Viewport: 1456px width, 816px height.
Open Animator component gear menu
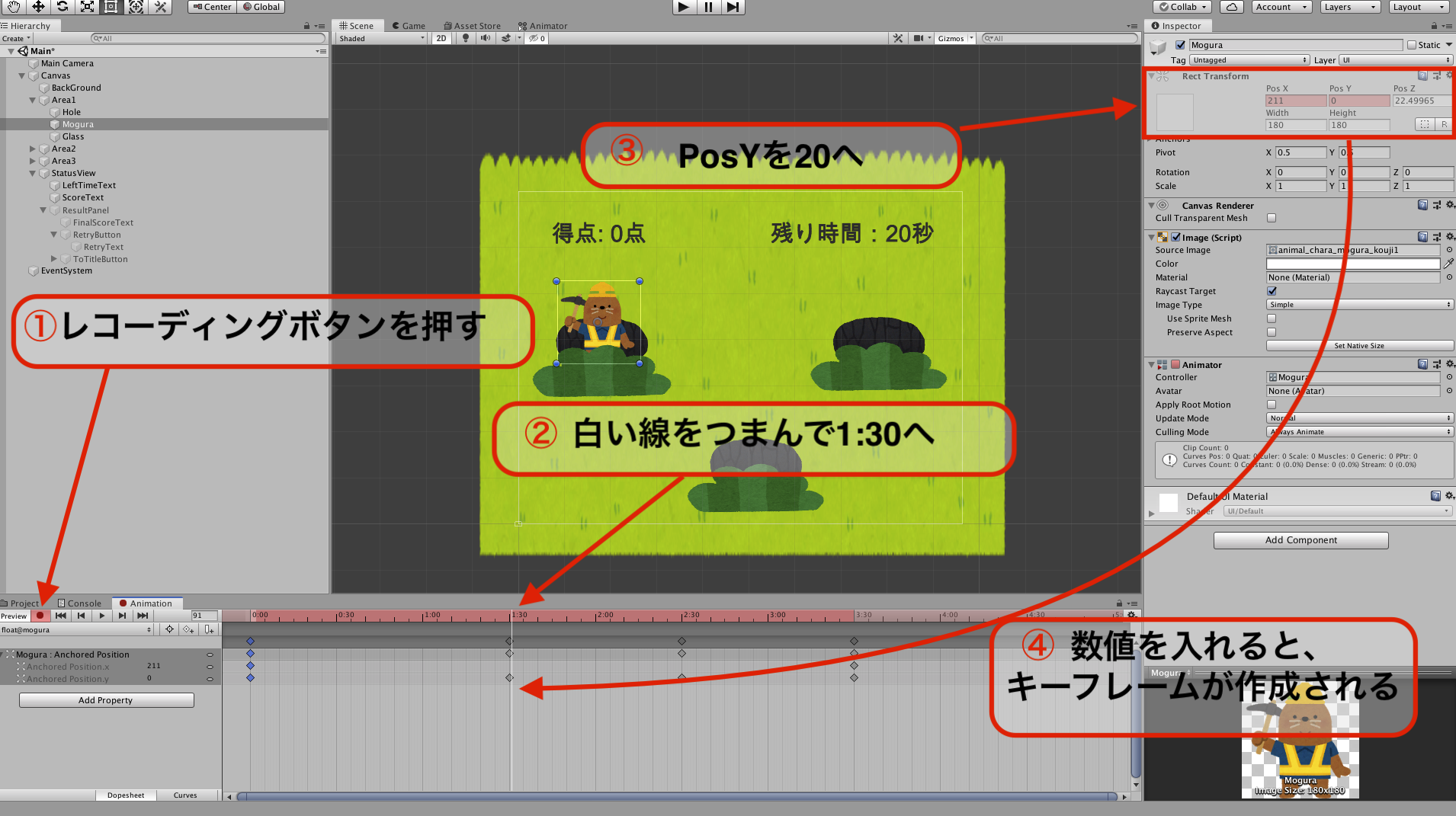click(1450, 364)
